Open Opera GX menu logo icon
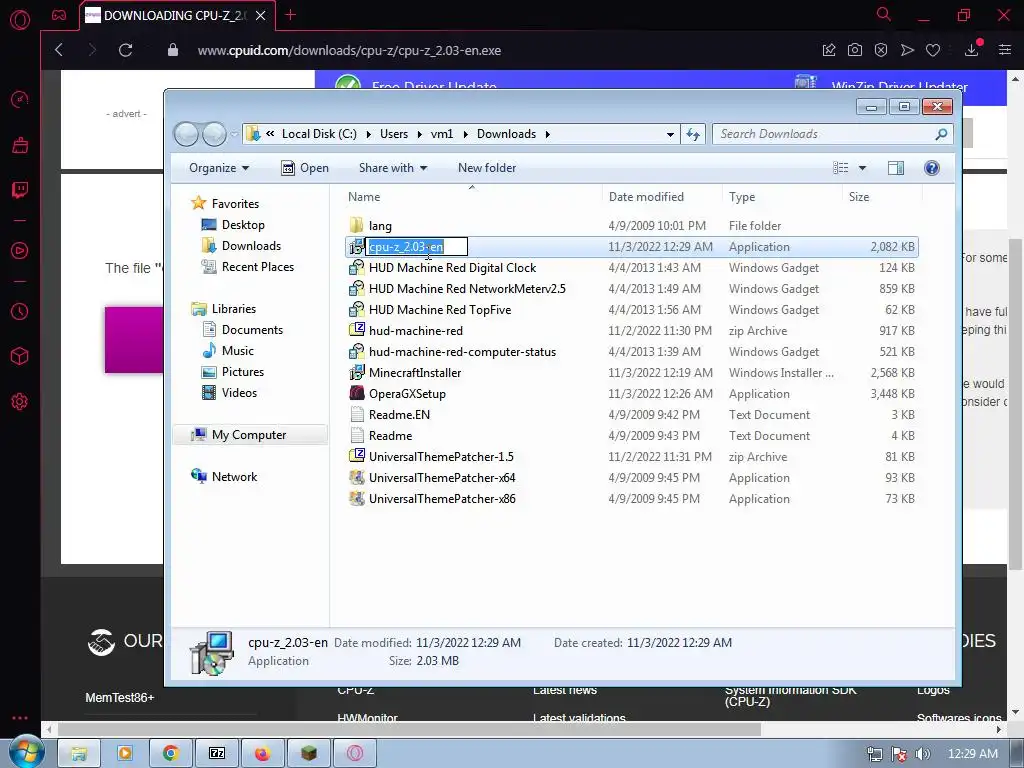 [x=20, y=20]
